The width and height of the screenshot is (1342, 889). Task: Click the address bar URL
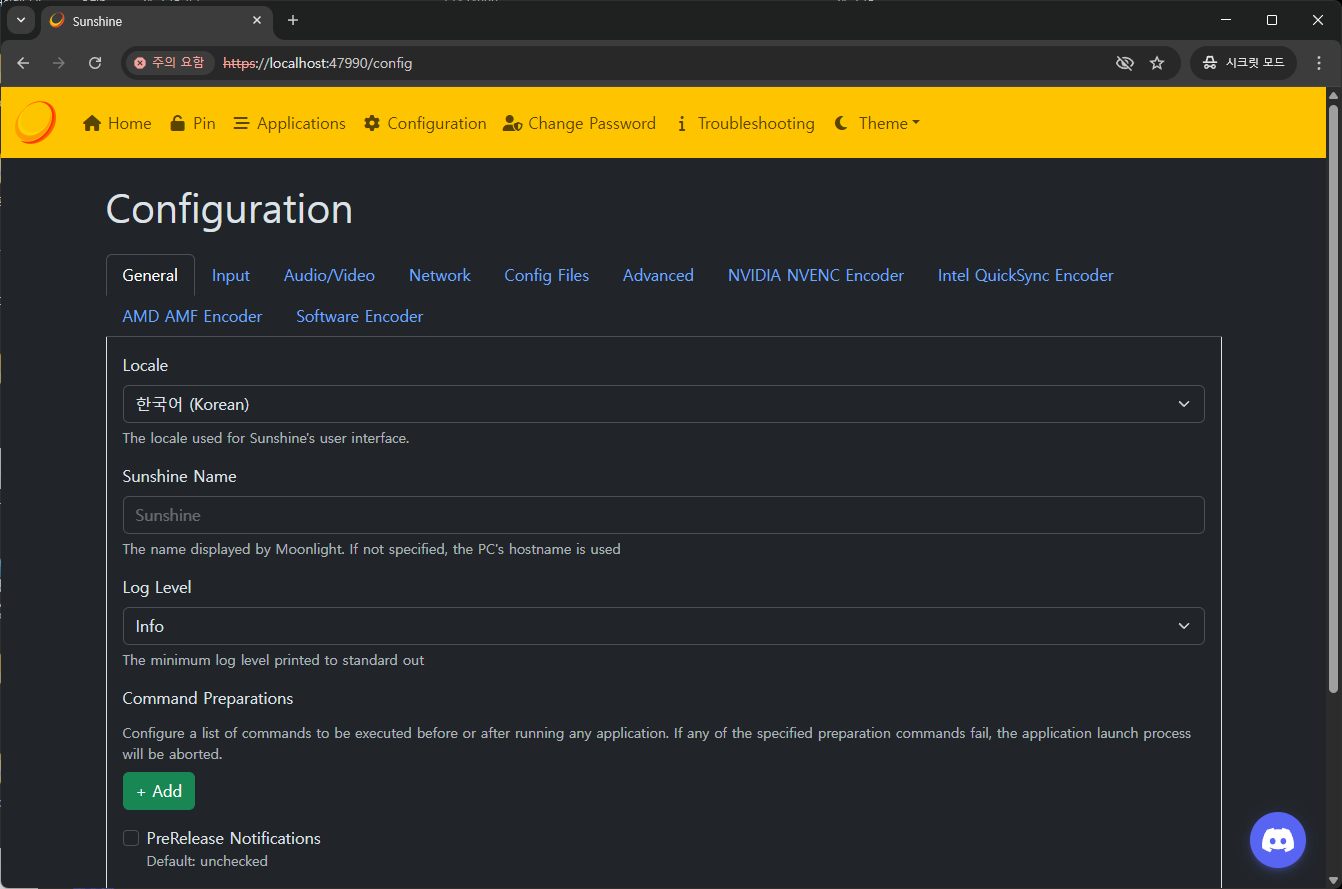coord(317,63)
